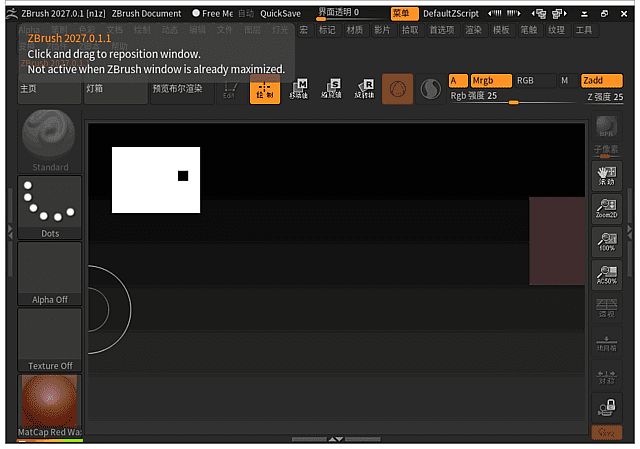The image size is (640, 449).
Task: Open the 渲染 (Render) menu
Action: (473, 30)
